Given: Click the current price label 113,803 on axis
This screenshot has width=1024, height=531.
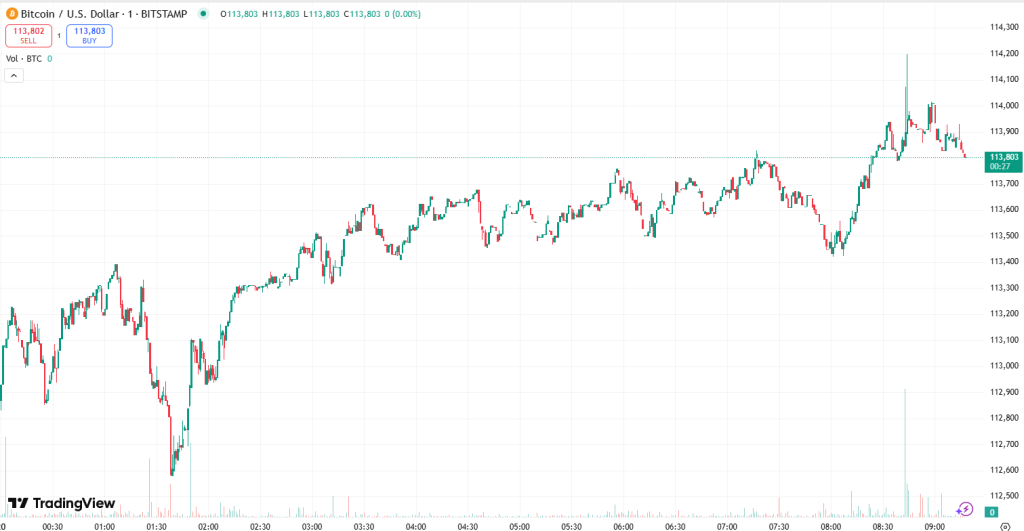Looking at the screenshot, I should point(1003,157).
